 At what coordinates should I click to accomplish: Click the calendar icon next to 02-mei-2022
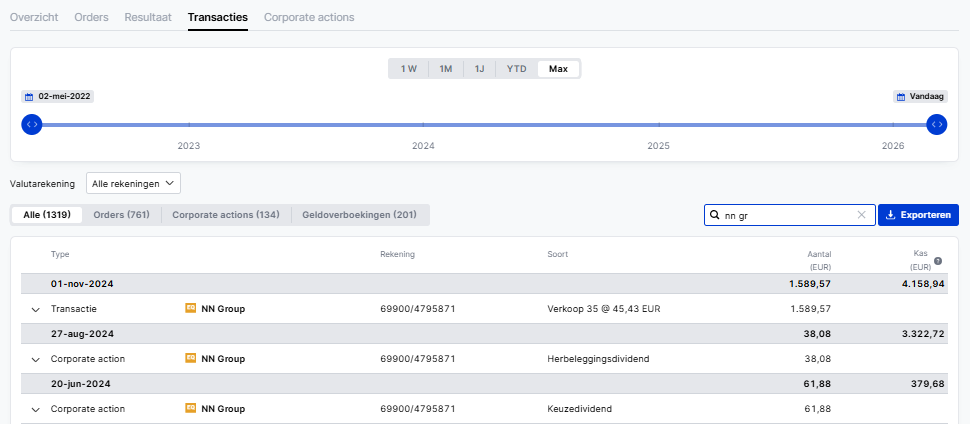click(29, 97)
